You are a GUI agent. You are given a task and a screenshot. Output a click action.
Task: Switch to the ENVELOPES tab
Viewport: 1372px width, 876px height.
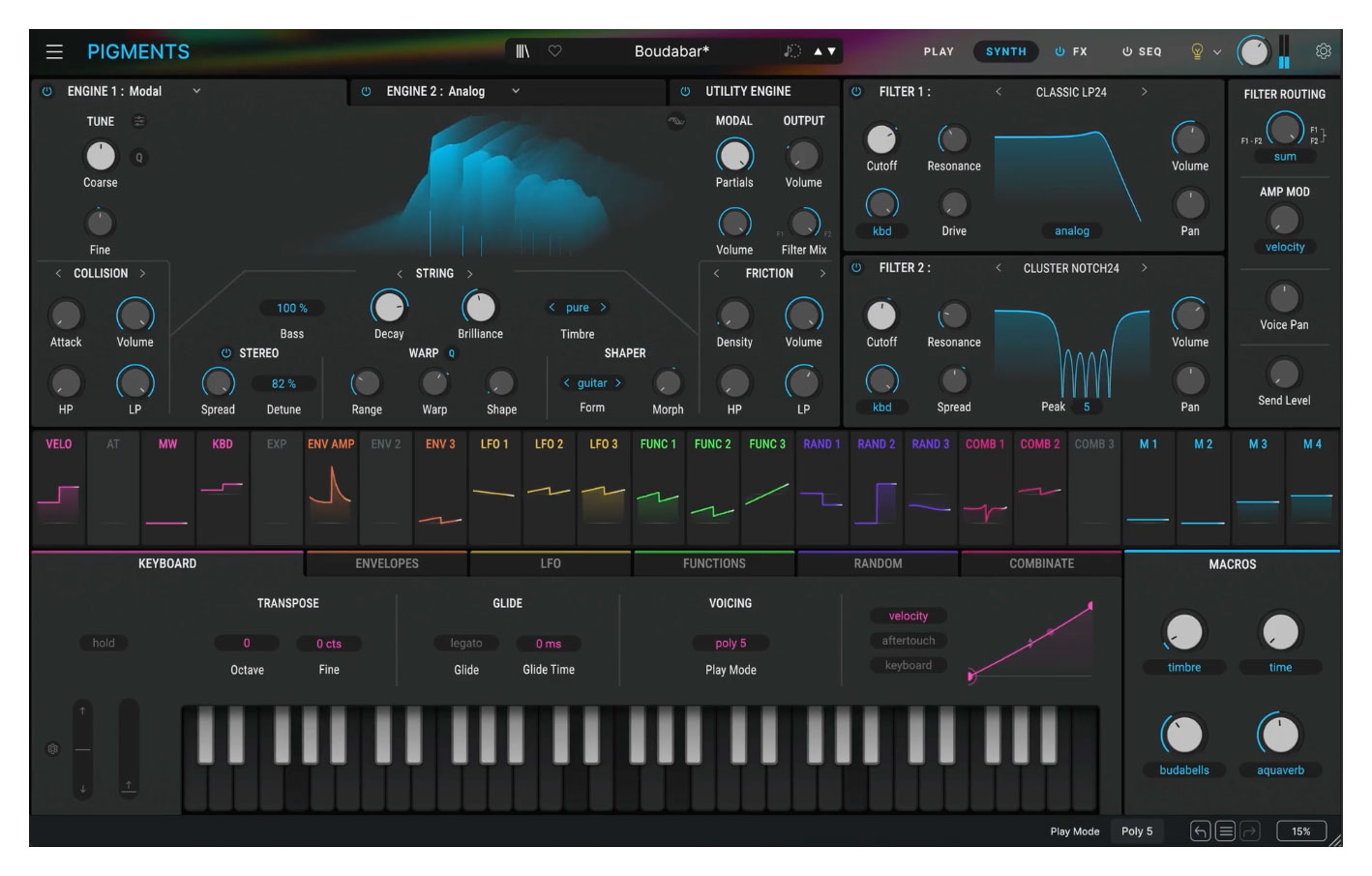point(387,563)
